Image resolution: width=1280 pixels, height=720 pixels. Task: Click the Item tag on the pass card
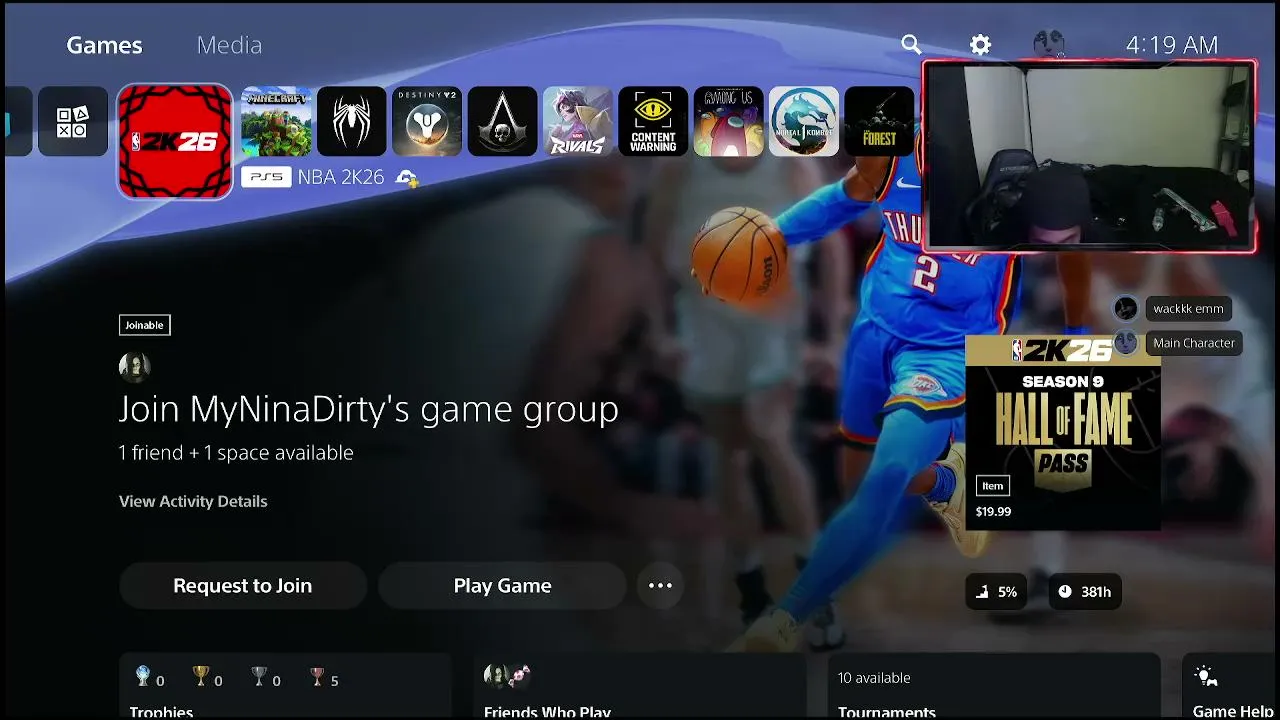pyautogui.click(x=993, y=486)
